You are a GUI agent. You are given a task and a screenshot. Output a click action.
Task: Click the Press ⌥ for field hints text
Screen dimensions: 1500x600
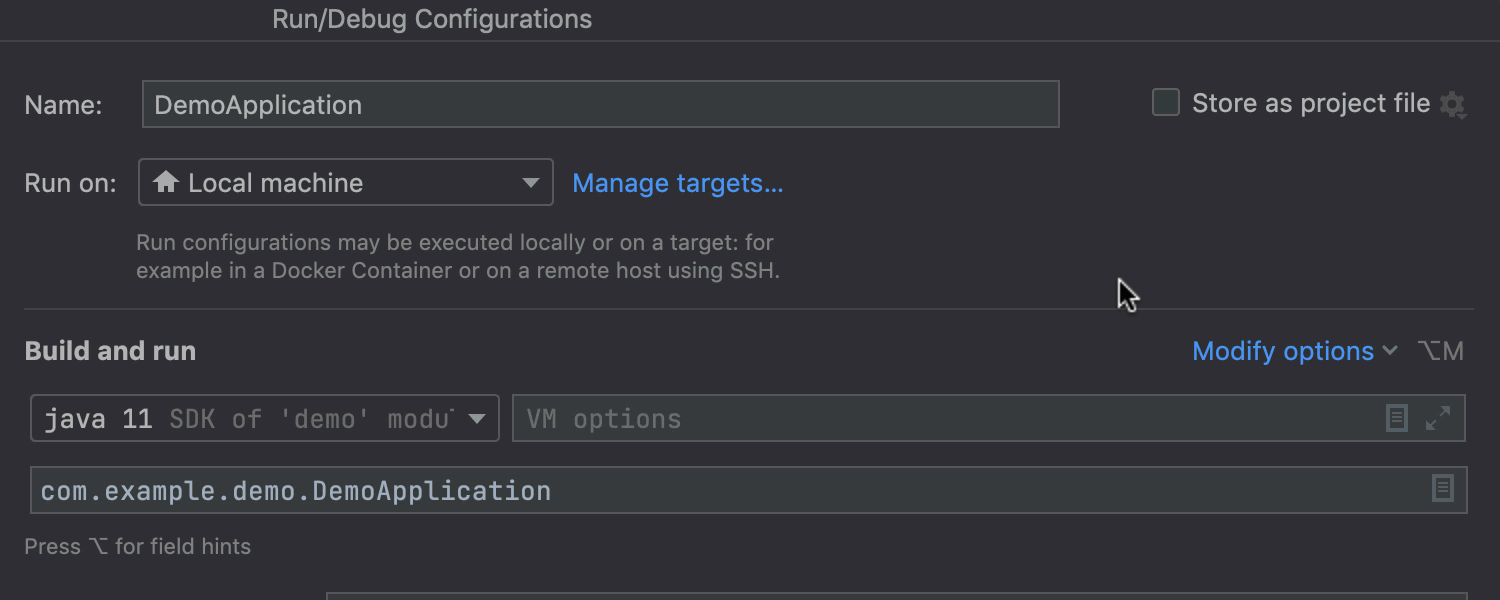pyautogui.click(x=138, y=547)
